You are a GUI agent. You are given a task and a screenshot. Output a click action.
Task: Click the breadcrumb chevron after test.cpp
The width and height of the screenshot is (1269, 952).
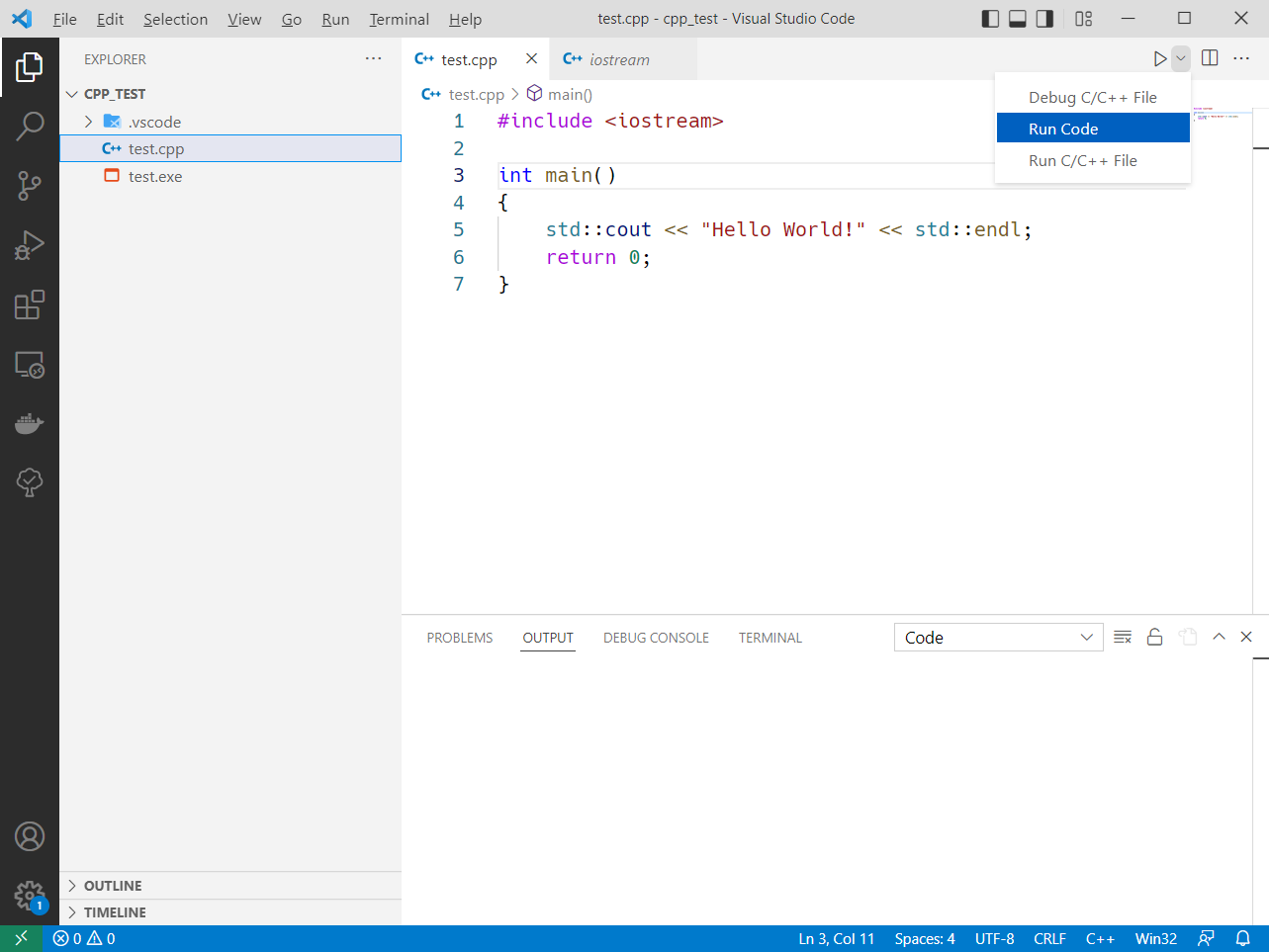point(515,95)
